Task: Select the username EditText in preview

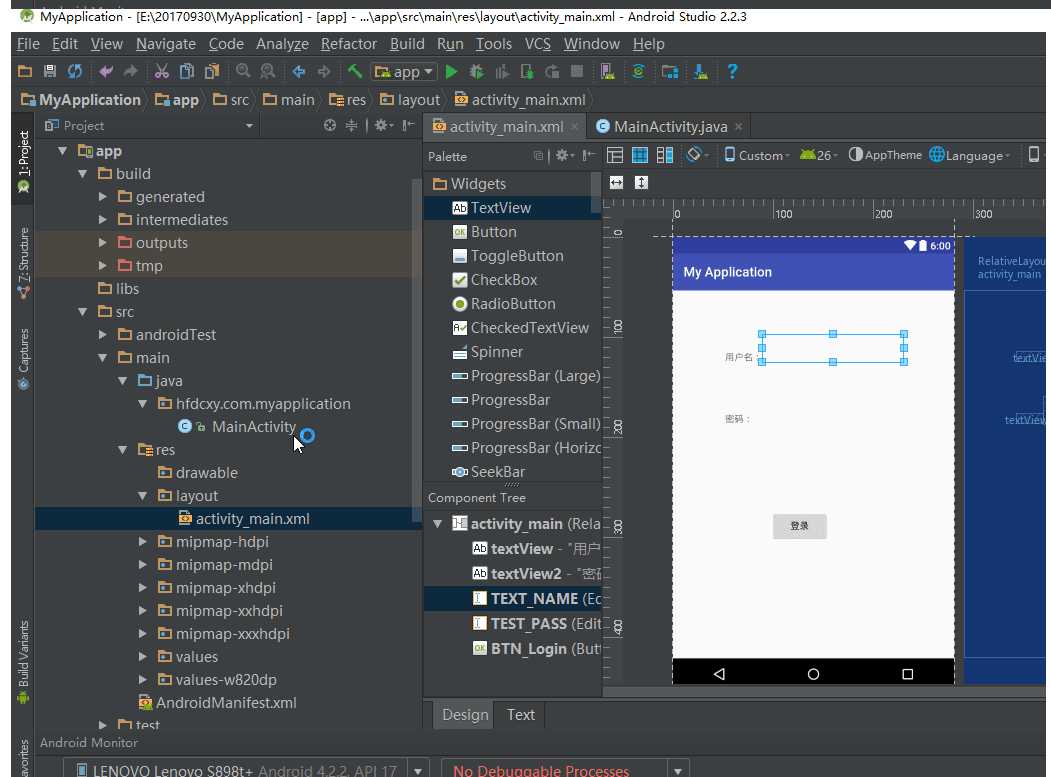Action: (833, 348)
